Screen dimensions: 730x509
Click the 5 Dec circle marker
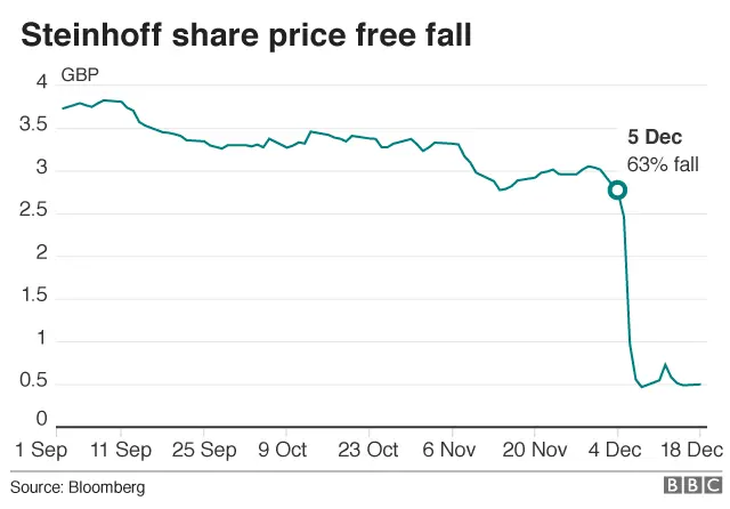[x=617, y=190]
